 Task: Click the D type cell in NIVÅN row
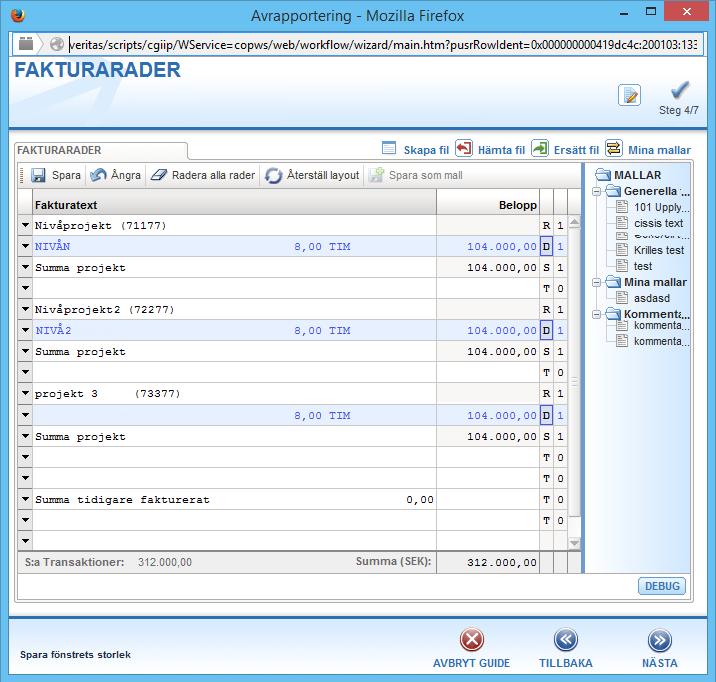coord(546,247)
